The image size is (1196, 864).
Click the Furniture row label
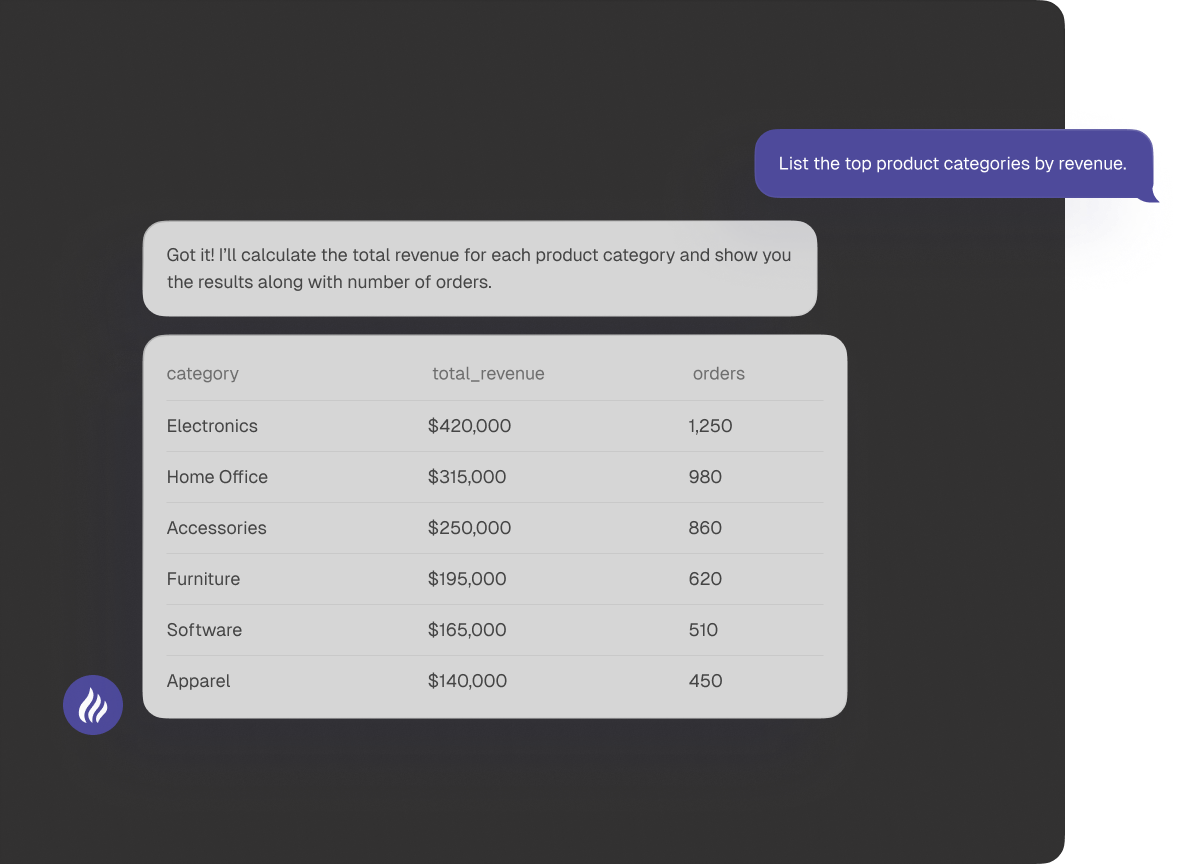point(203,579)
